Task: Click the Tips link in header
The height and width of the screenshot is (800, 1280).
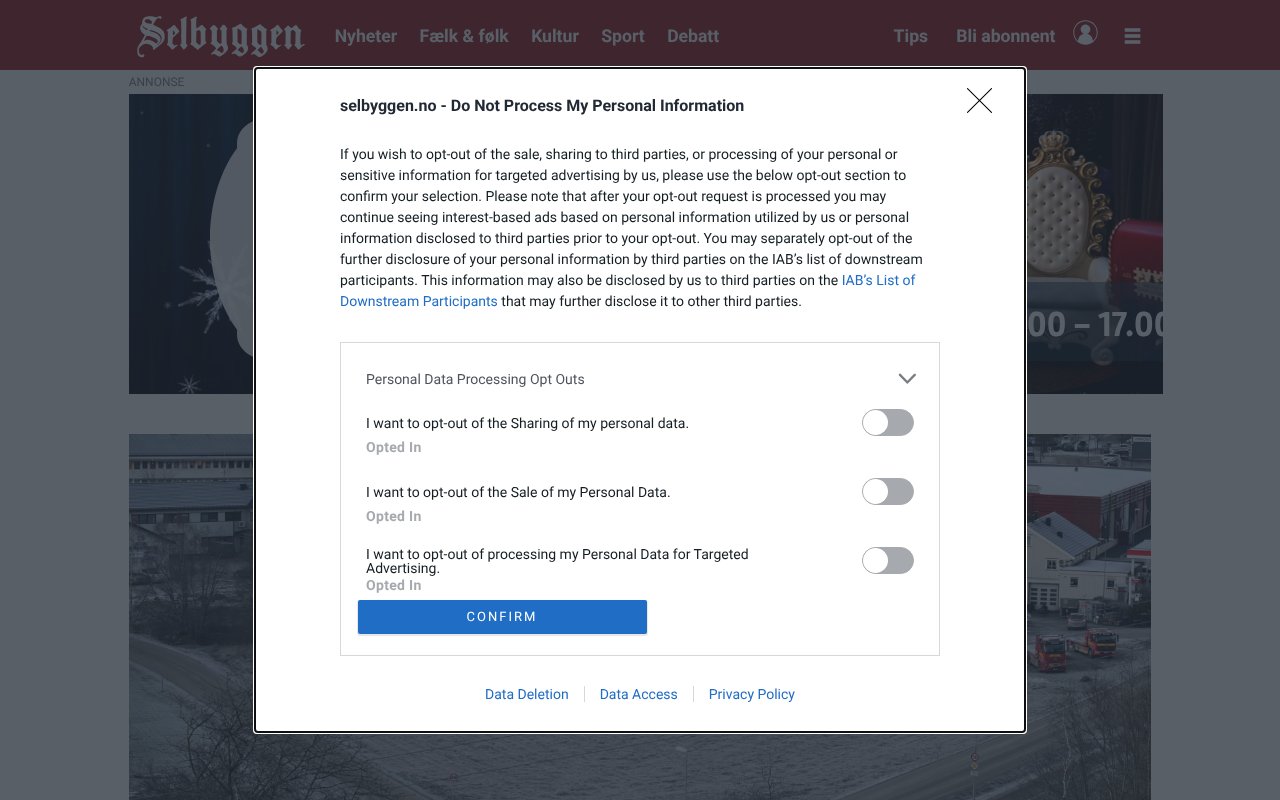Action: pos(910,36)
